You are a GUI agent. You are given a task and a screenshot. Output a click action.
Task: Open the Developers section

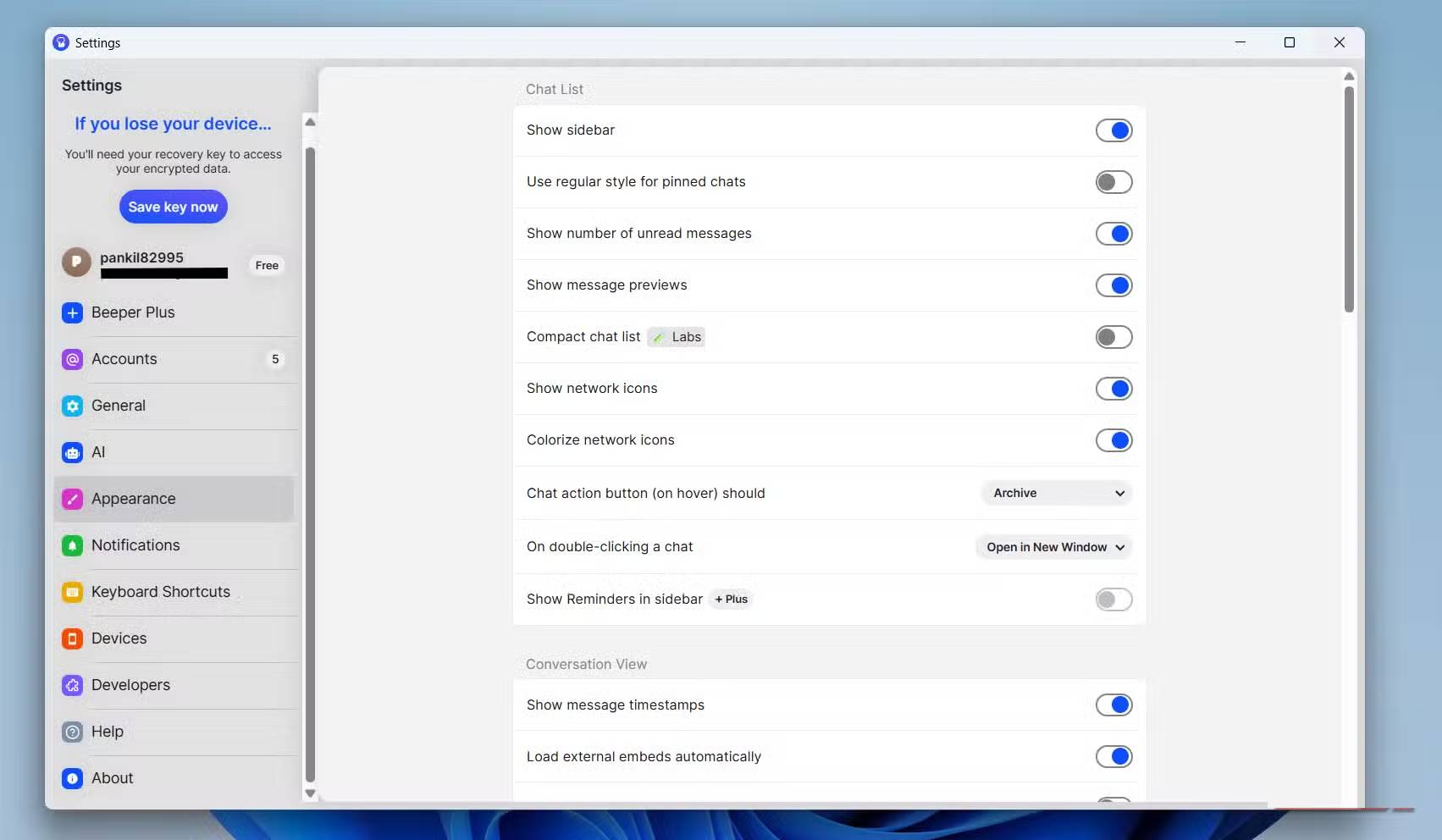click(130, 685)
